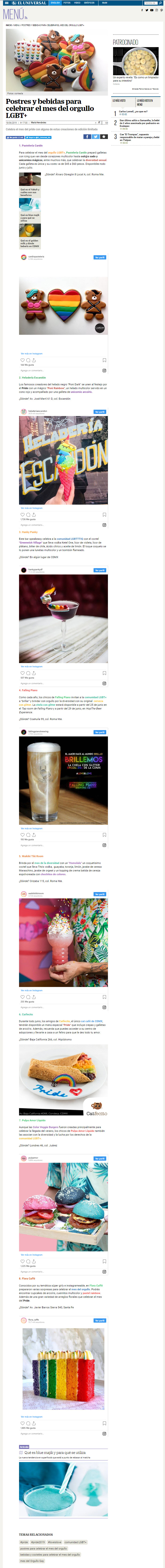
Task: Open Ver más en Instagram under Cardín post
Action: 32,353
